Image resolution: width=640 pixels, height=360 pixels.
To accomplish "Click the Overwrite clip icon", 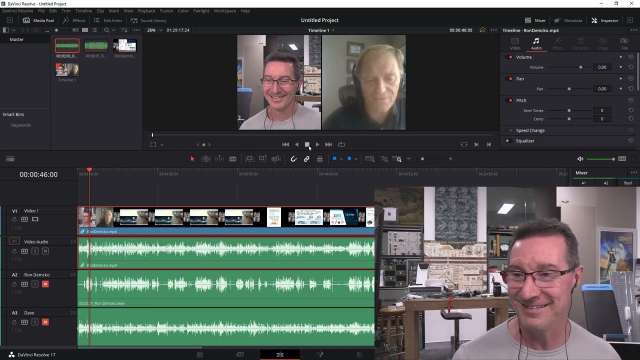I will coord(262,159).
